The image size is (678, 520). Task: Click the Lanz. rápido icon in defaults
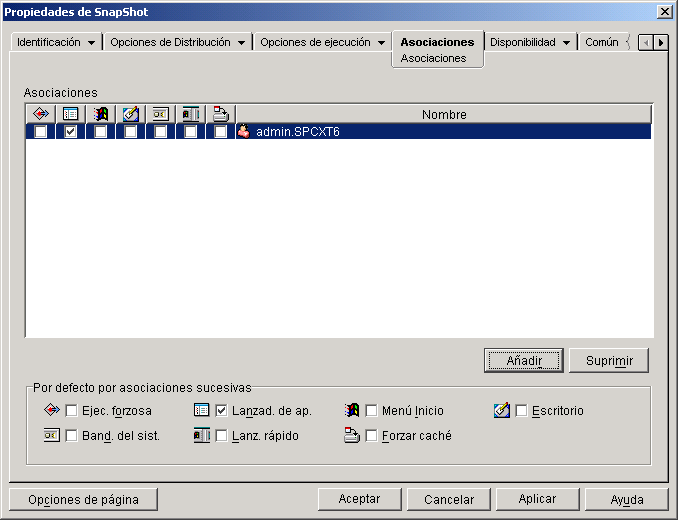pos(202,435)
